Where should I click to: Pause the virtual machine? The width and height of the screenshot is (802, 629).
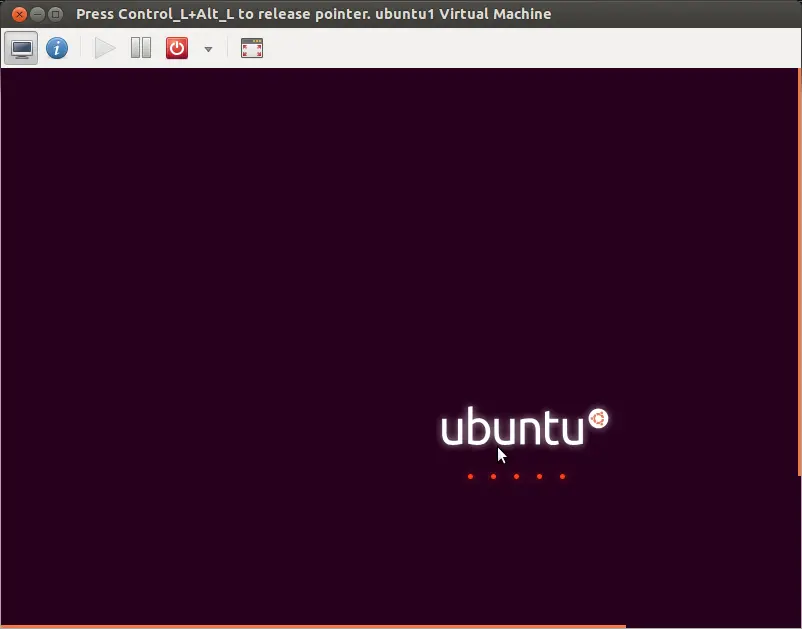click(x=141, y=48)
